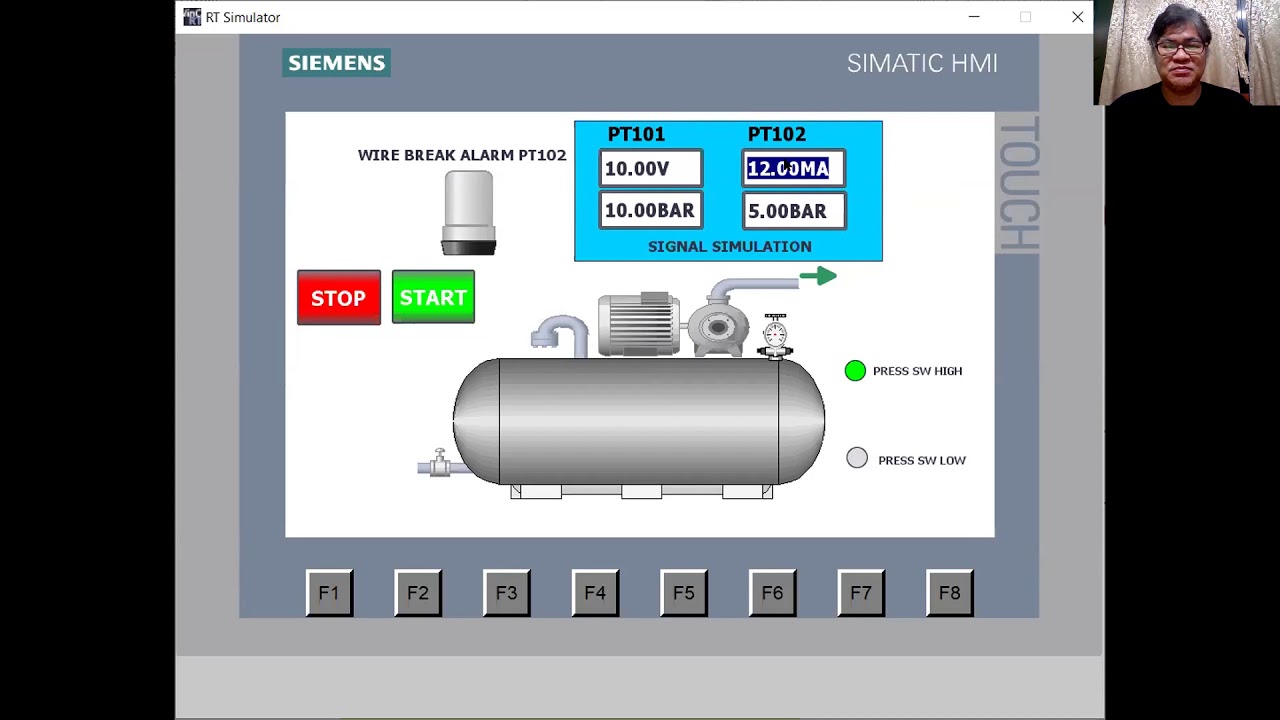Click the F1 function key
Image resolution: width=1280 pixels, height=720 pixels.
[x=329, y=593]
